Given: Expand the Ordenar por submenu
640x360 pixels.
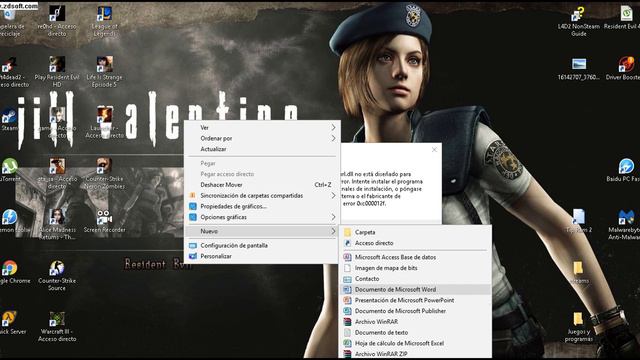Looking at the screenshot, I should tap(262, 138).
